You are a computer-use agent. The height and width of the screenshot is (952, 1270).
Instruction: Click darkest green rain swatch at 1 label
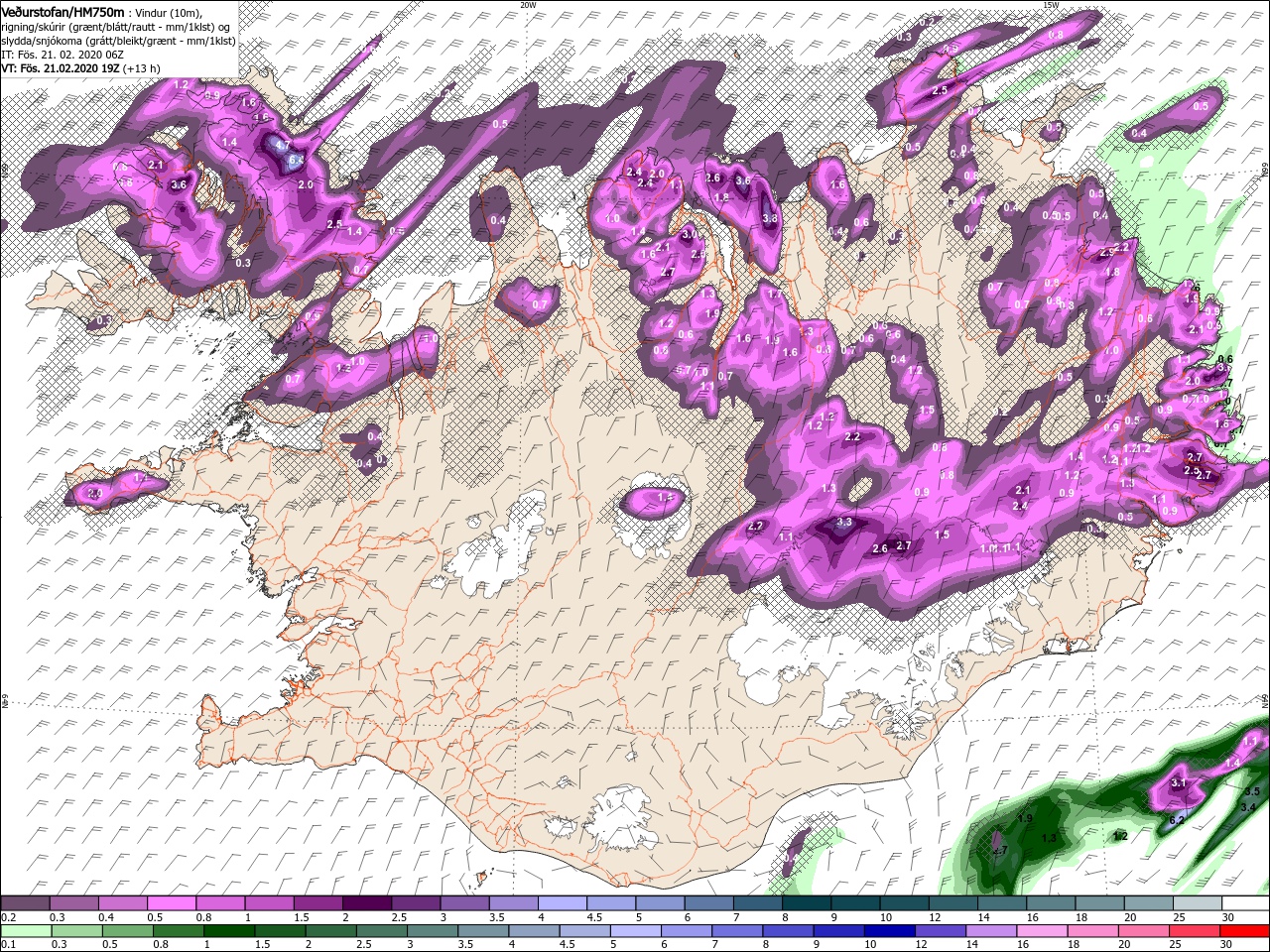pos(228,931)
